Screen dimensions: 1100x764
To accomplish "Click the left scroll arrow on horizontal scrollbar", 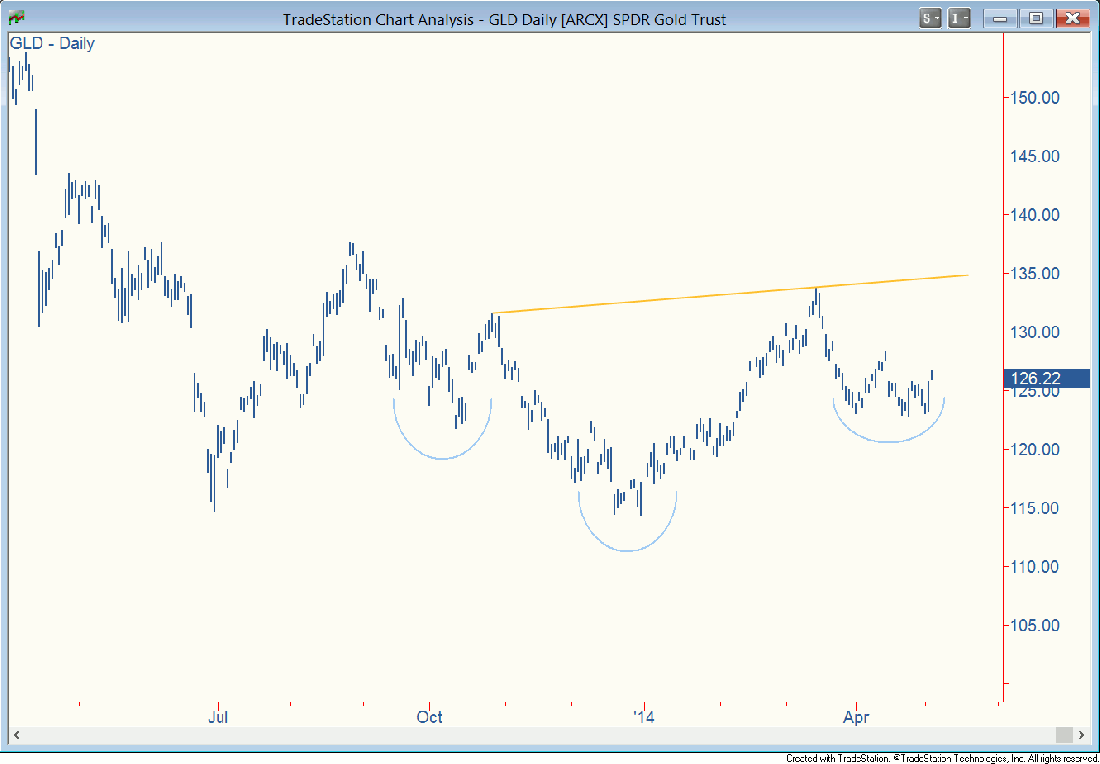I will click(x=16, y=735).
